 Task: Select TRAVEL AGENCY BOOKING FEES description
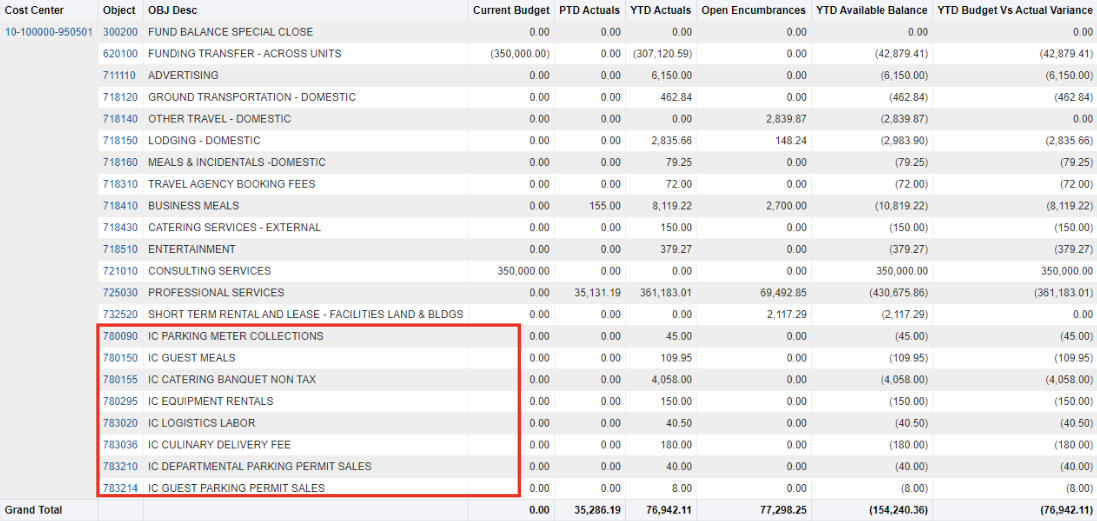(232, 184)
